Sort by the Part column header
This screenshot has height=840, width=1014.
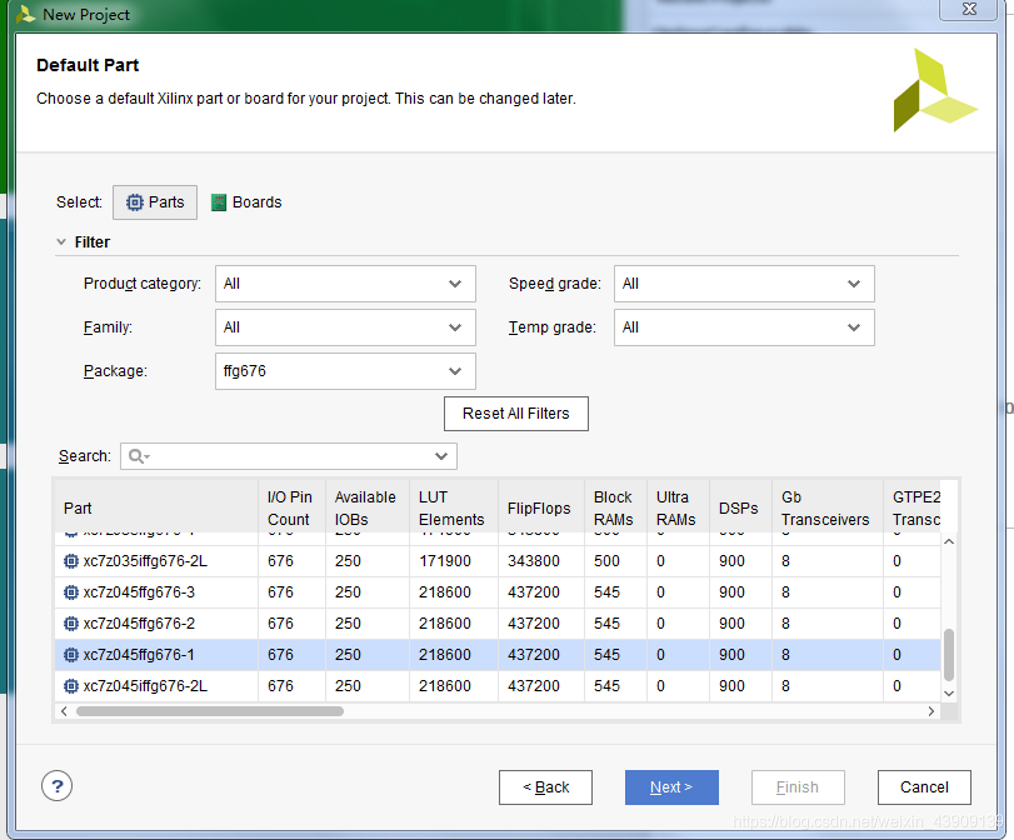tap(156, 508)
